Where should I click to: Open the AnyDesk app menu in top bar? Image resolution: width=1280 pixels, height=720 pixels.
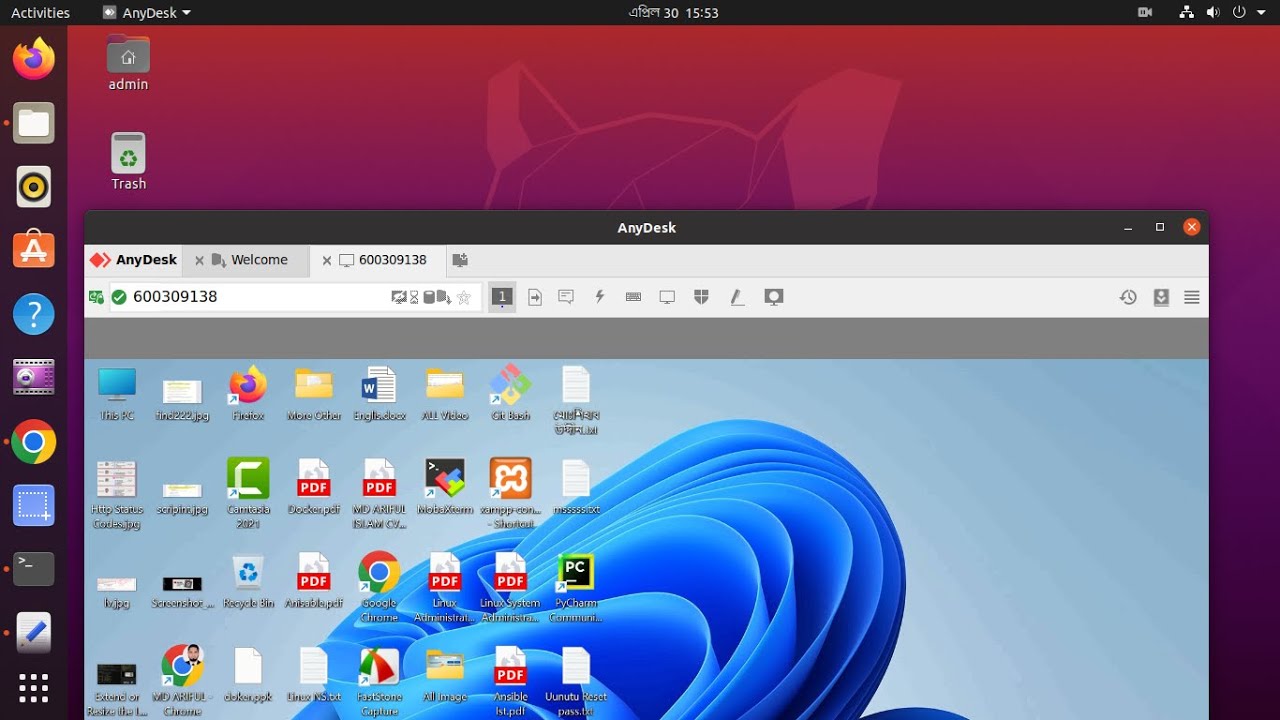click(x=147, y=13)
